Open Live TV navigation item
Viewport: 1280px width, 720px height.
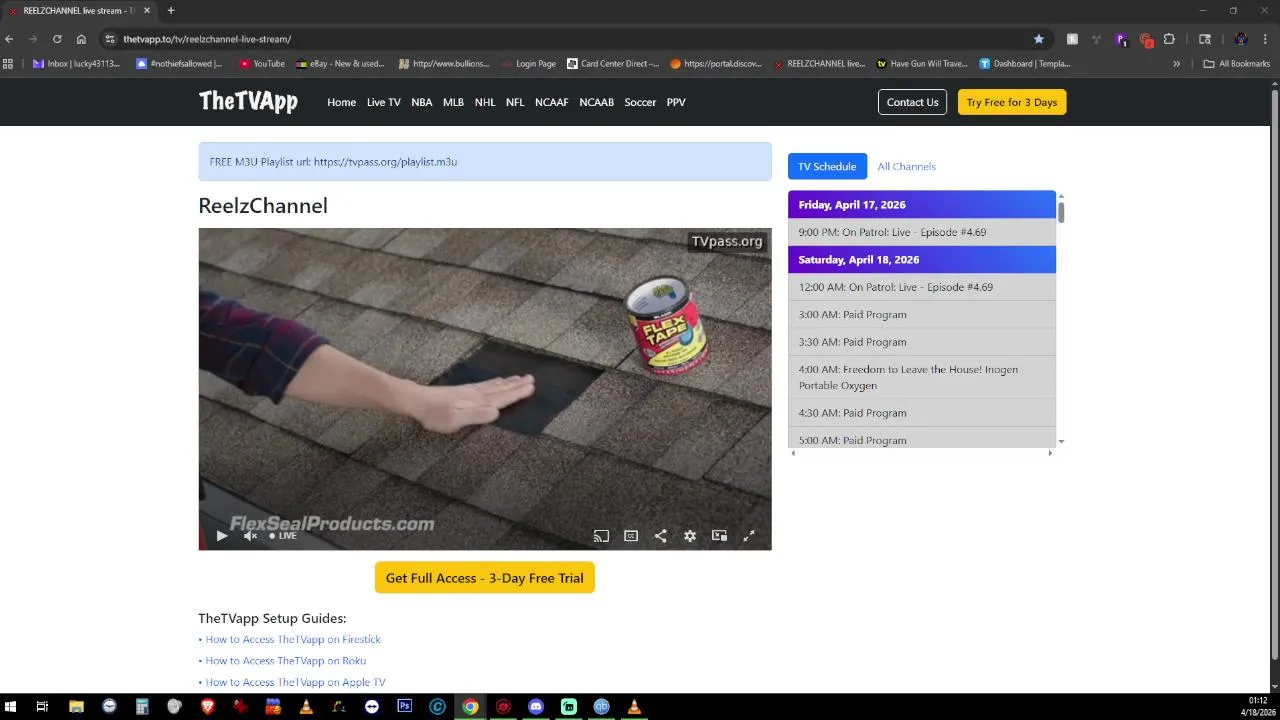pos(383,102)
